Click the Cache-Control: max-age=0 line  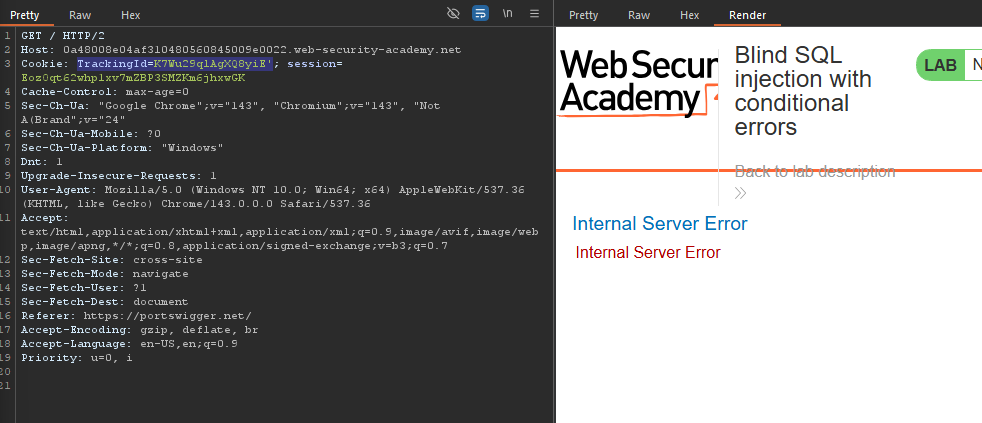[x=105, y=91]
